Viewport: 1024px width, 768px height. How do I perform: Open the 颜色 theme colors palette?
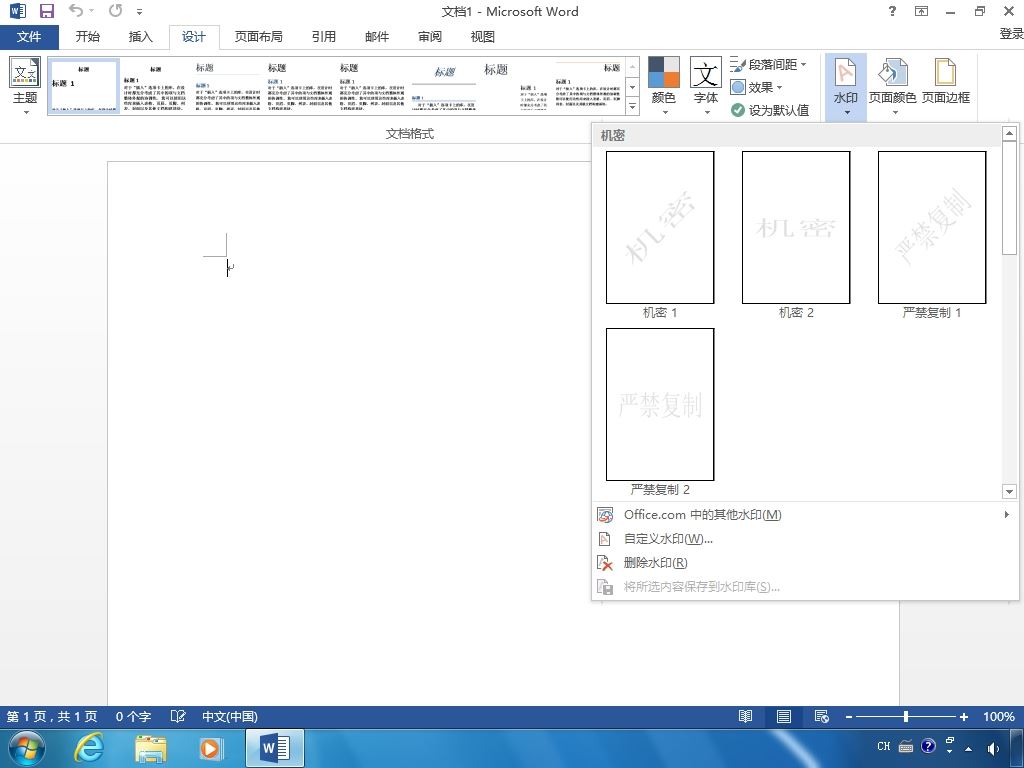tap(664, 86)
